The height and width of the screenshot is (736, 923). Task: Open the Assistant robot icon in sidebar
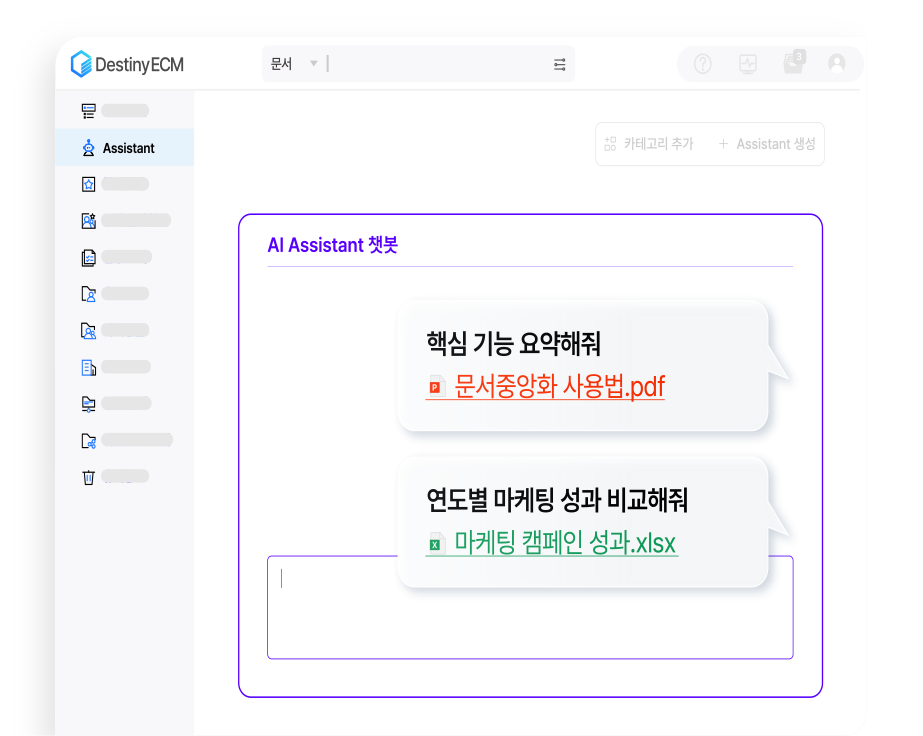click(x=88, y=146)
